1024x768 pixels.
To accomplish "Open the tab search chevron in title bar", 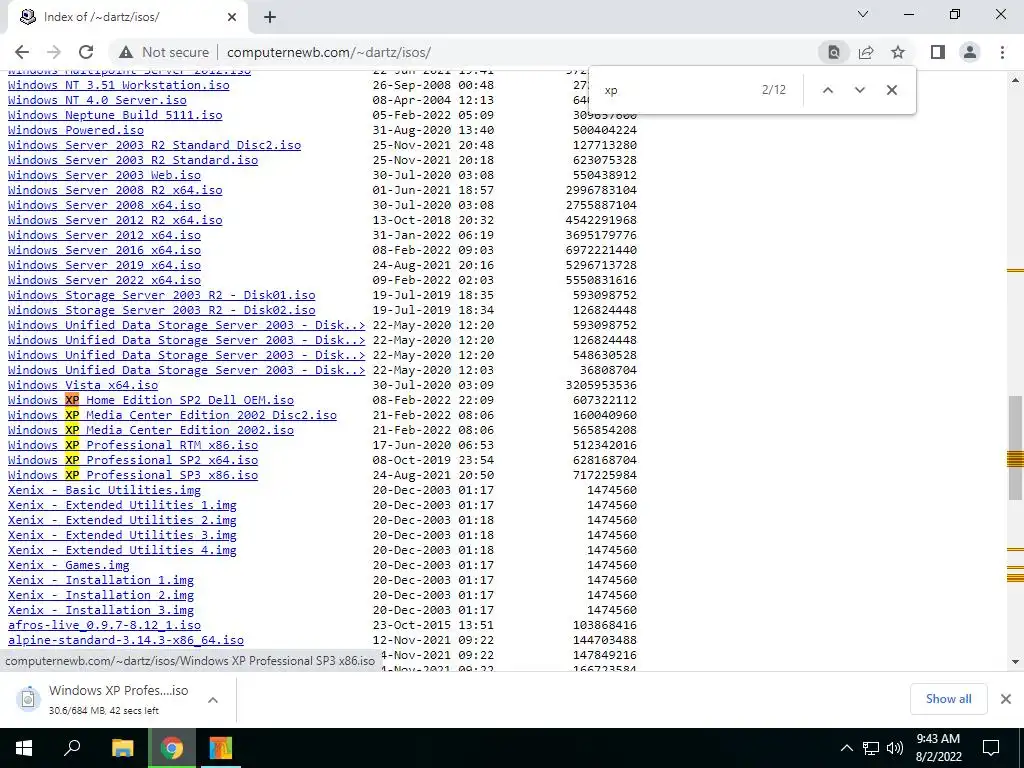I will click(x=863, y=14).
